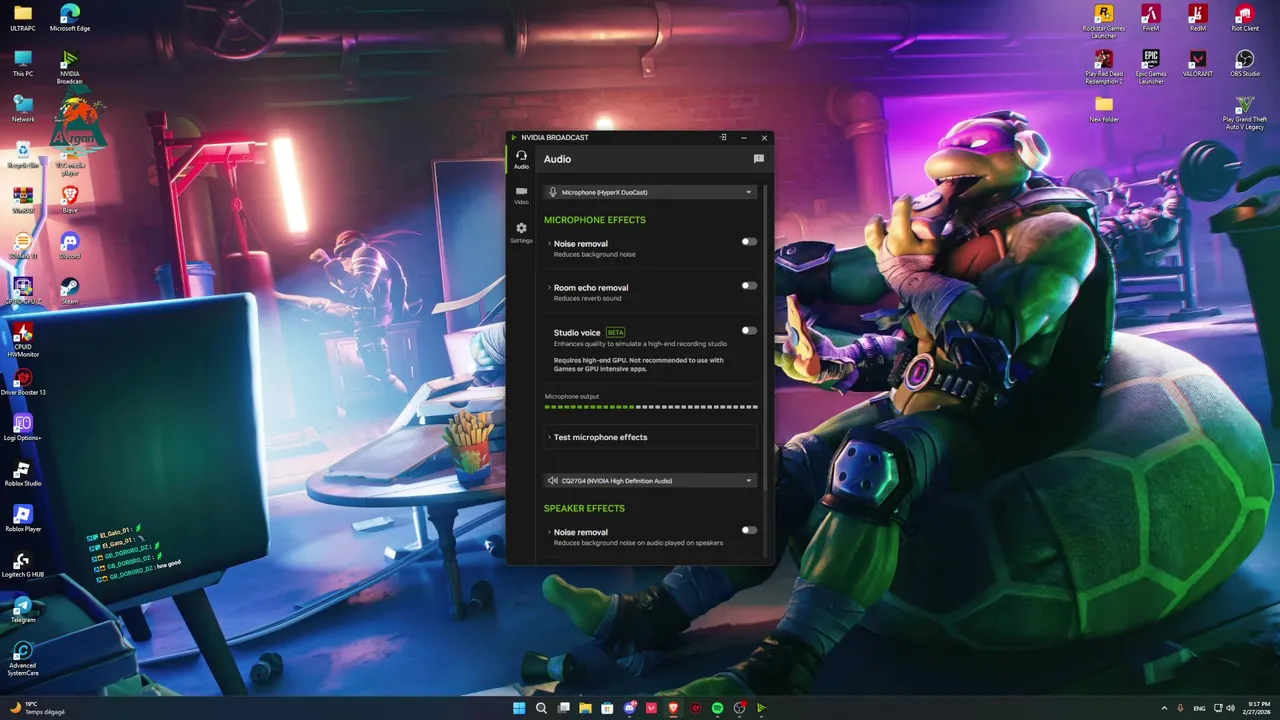Select Rockstar Games Launcher desktop icon
This screenshot has height=720, width=1280.
click(x=1104, y=21)
